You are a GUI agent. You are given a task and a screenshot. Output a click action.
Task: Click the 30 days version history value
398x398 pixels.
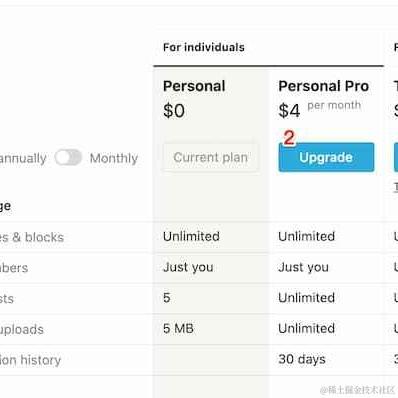(x=302, y=359)
